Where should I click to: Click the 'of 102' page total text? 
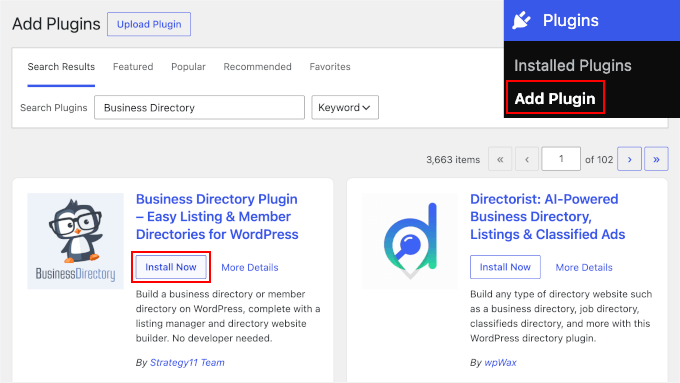pos(599,160)
